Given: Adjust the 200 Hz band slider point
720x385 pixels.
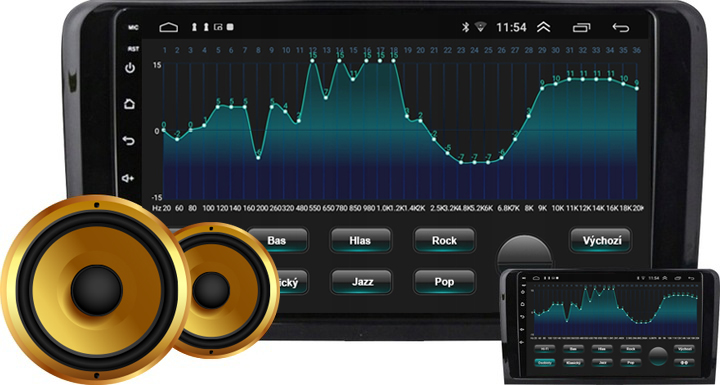Looking at the screenshot, I should 258,158.
